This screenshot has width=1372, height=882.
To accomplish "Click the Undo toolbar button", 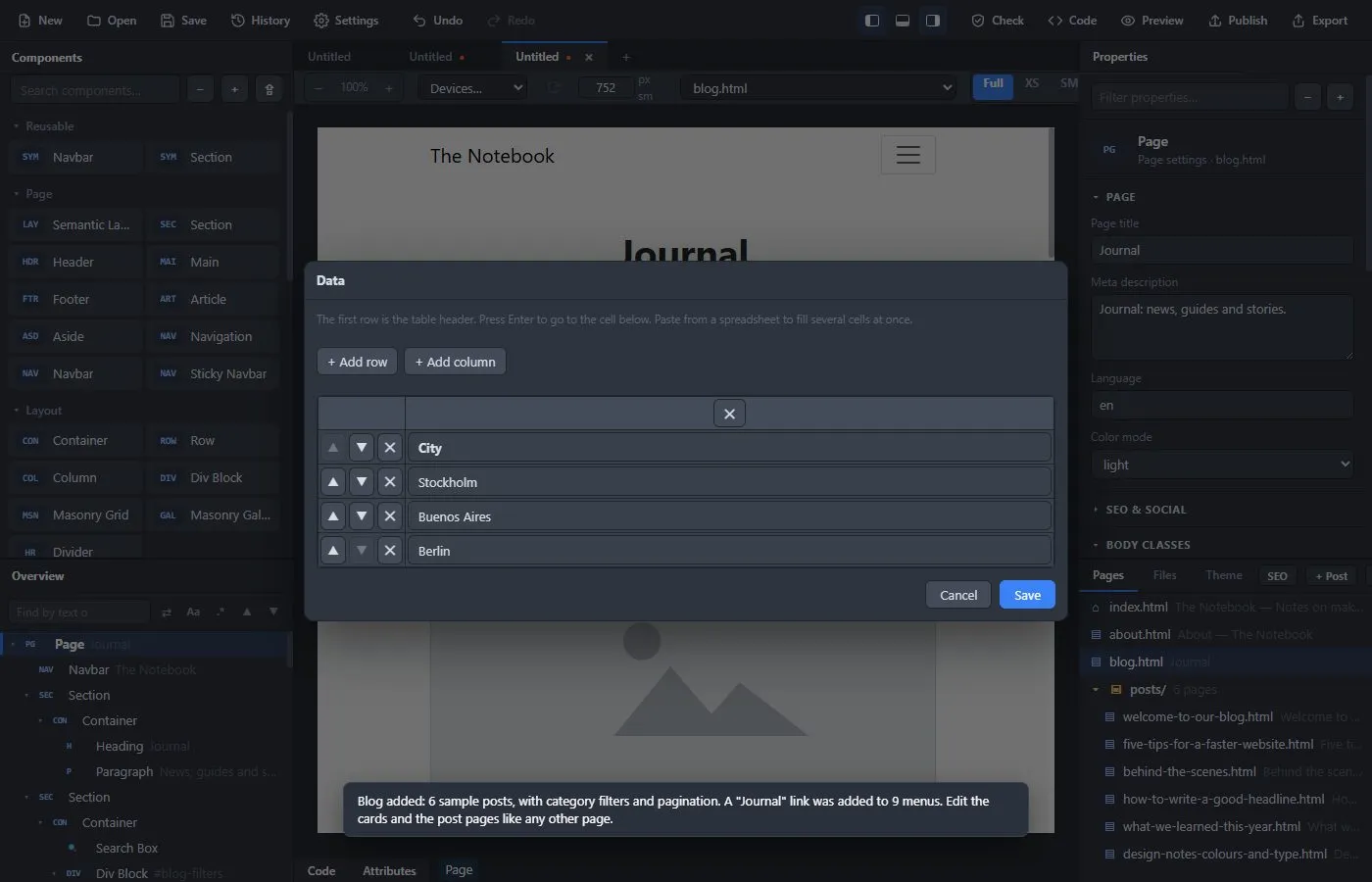I will 437,21.
